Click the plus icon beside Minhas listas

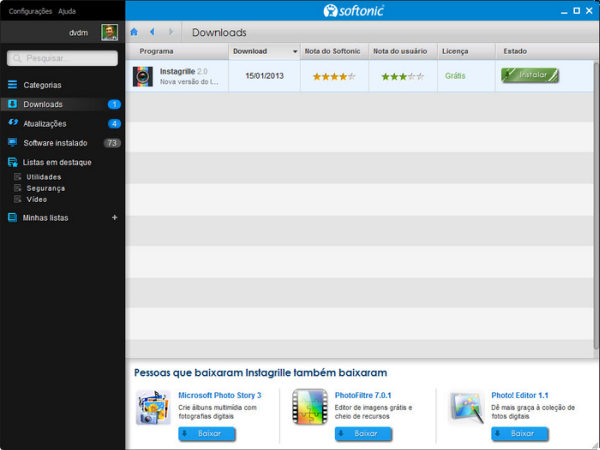pyautogui.click(x=114, y=217)
